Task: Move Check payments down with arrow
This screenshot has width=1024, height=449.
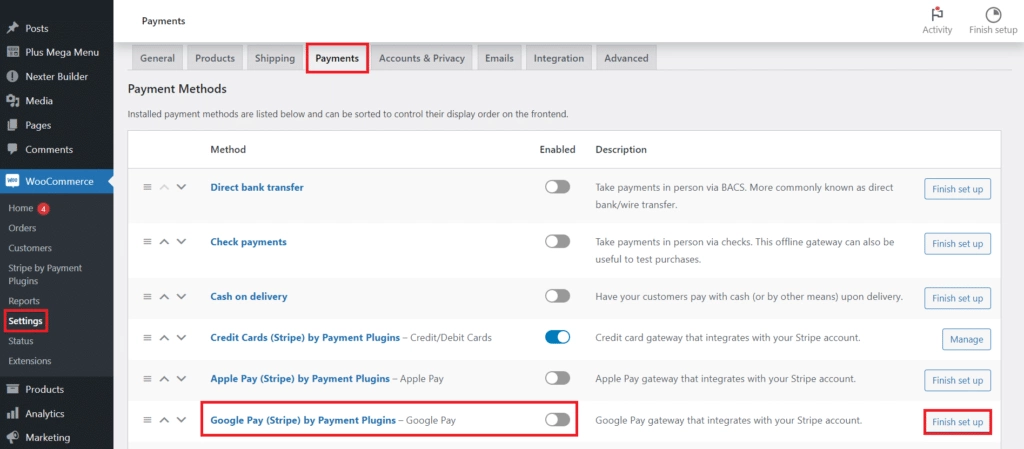Action: (x=182, y=241)
